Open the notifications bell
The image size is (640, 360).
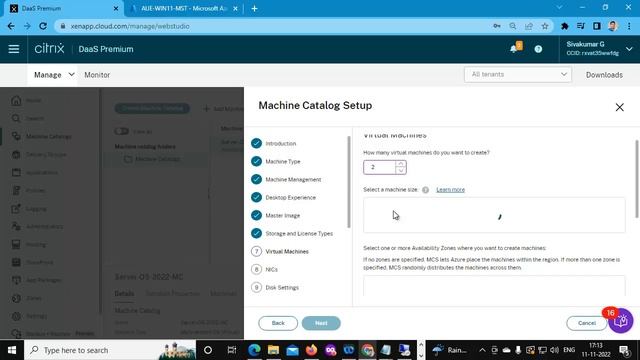pyautogui.click(x=513, y=49)
